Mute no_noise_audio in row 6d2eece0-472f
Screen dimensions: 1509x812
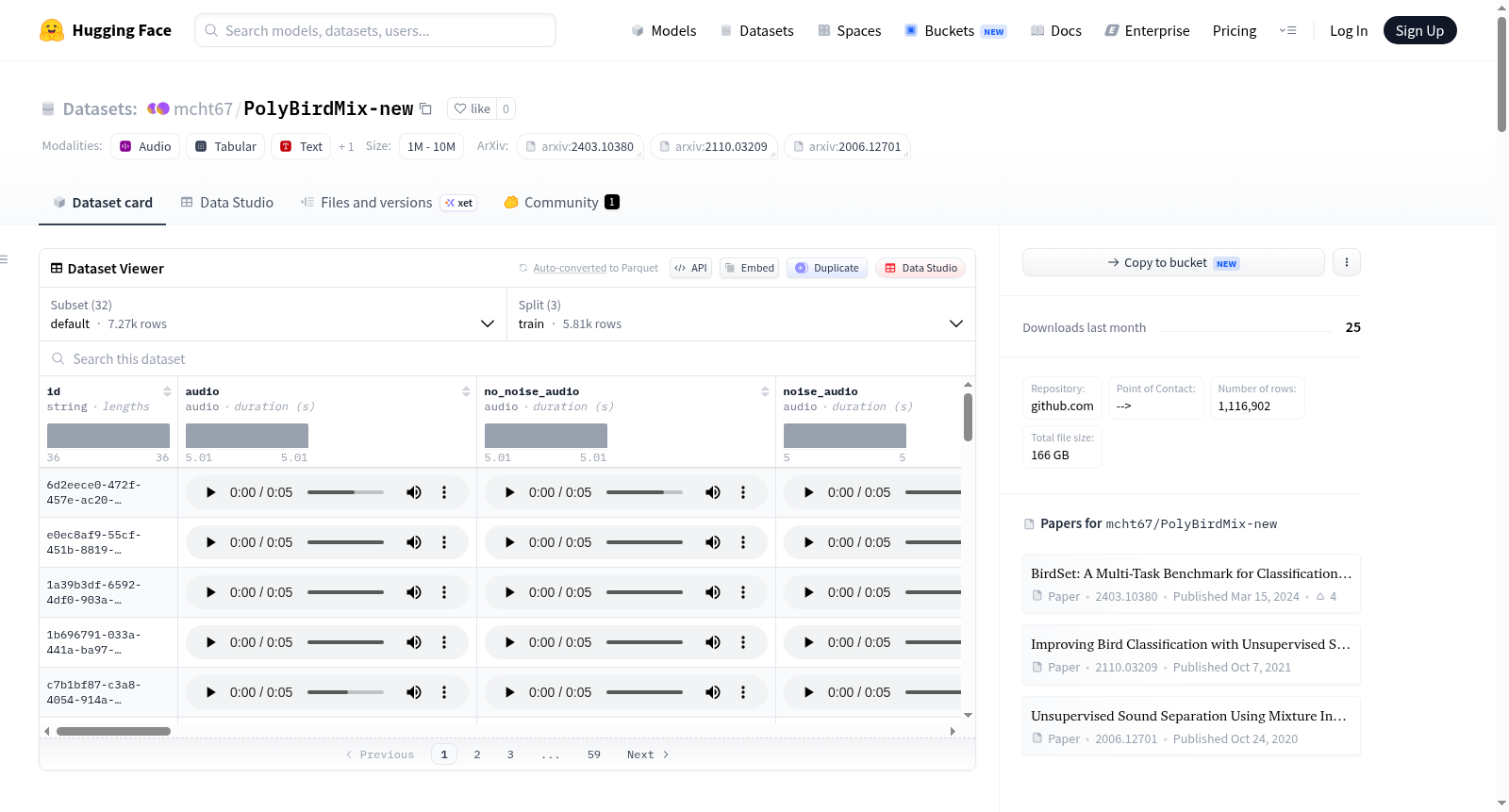click(x=713, y=492)
